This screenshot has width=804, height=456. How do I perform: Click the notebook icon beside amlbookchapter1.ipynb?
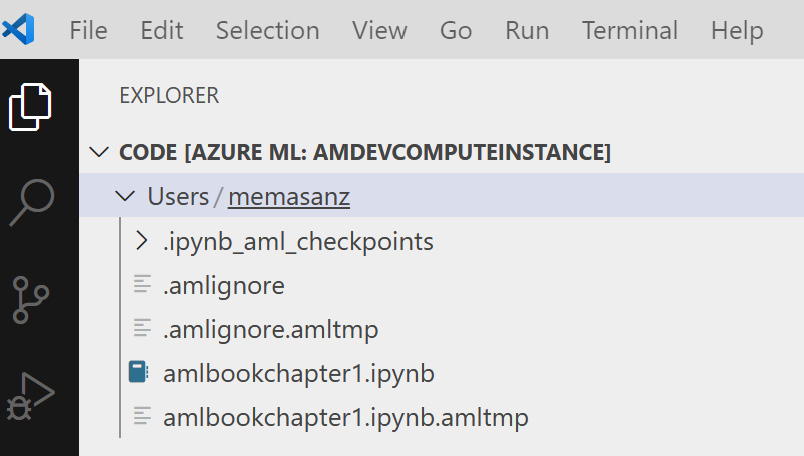click(x=138, y=372)
